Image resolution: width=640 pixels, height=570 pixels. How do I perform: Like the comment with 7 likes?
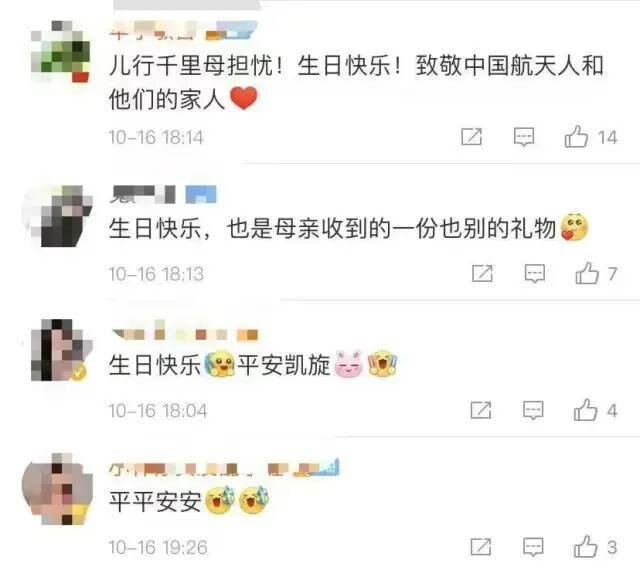pos(587,273)
